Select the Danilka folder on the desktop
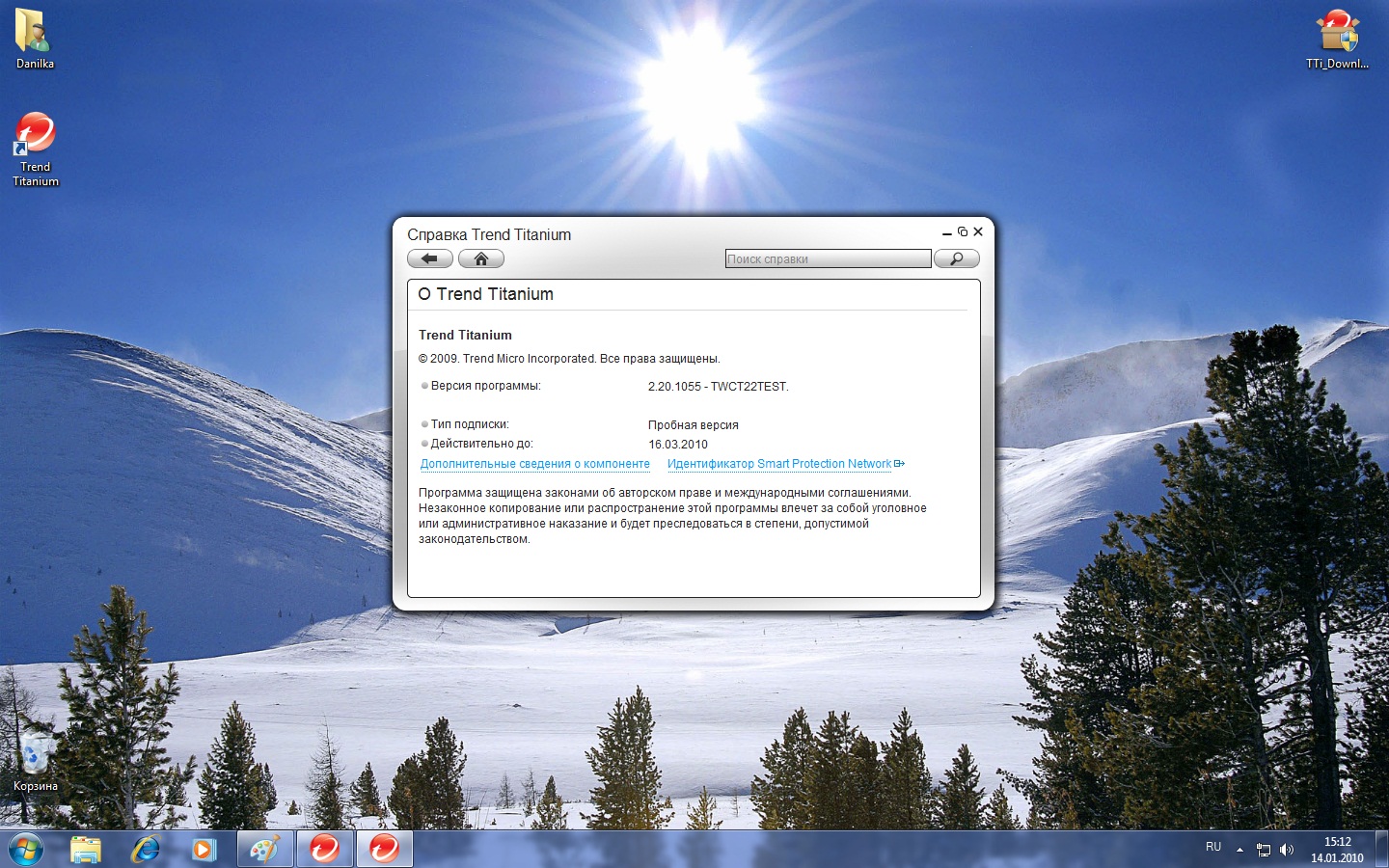This screenshot has height=868, width=1389. [x=35, y=39]
